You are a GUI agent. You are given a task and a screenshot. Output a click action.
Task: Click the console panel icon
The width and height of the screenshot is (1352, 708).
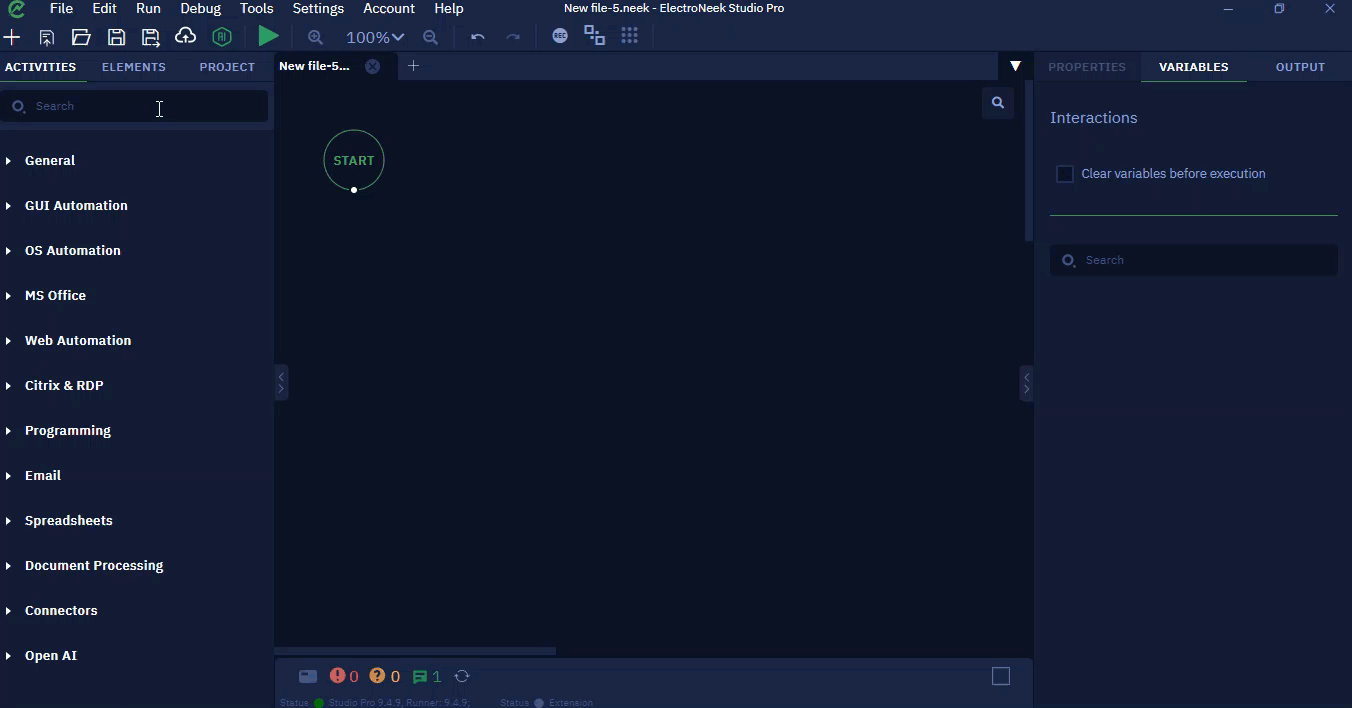pyautogui.click(x=308, y=676)
